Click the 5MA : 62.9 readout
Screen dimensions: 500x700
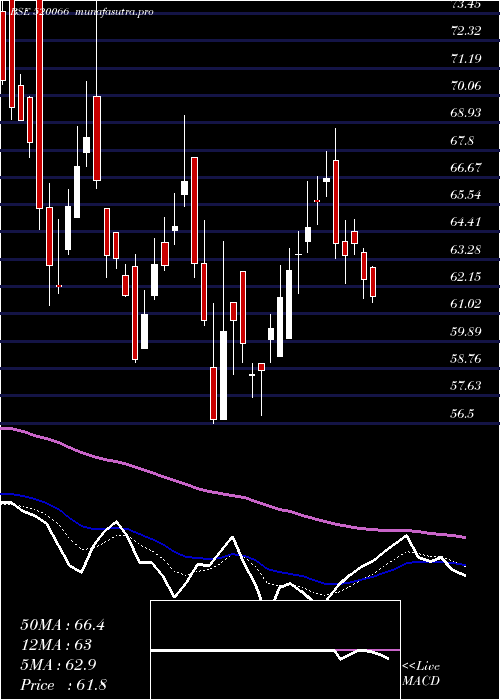tap(60, 665)
